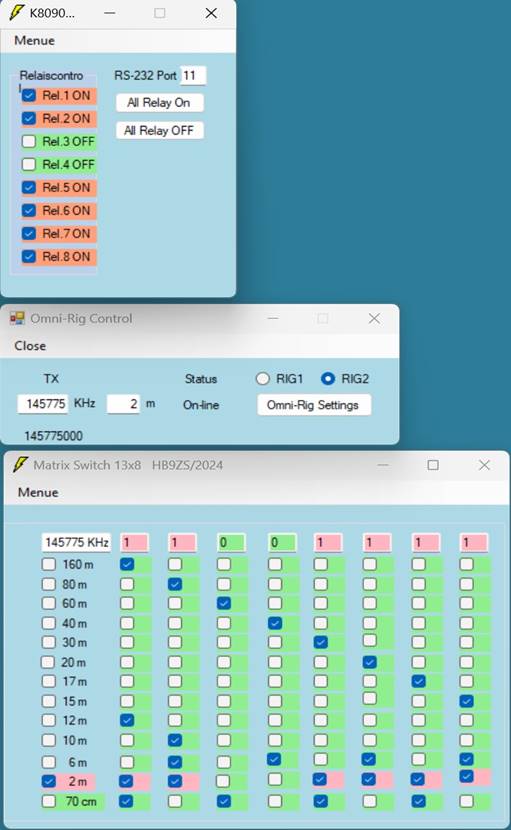Close the Omni-Rig Control window
The image size is (511, 830).
coord(374,318)
